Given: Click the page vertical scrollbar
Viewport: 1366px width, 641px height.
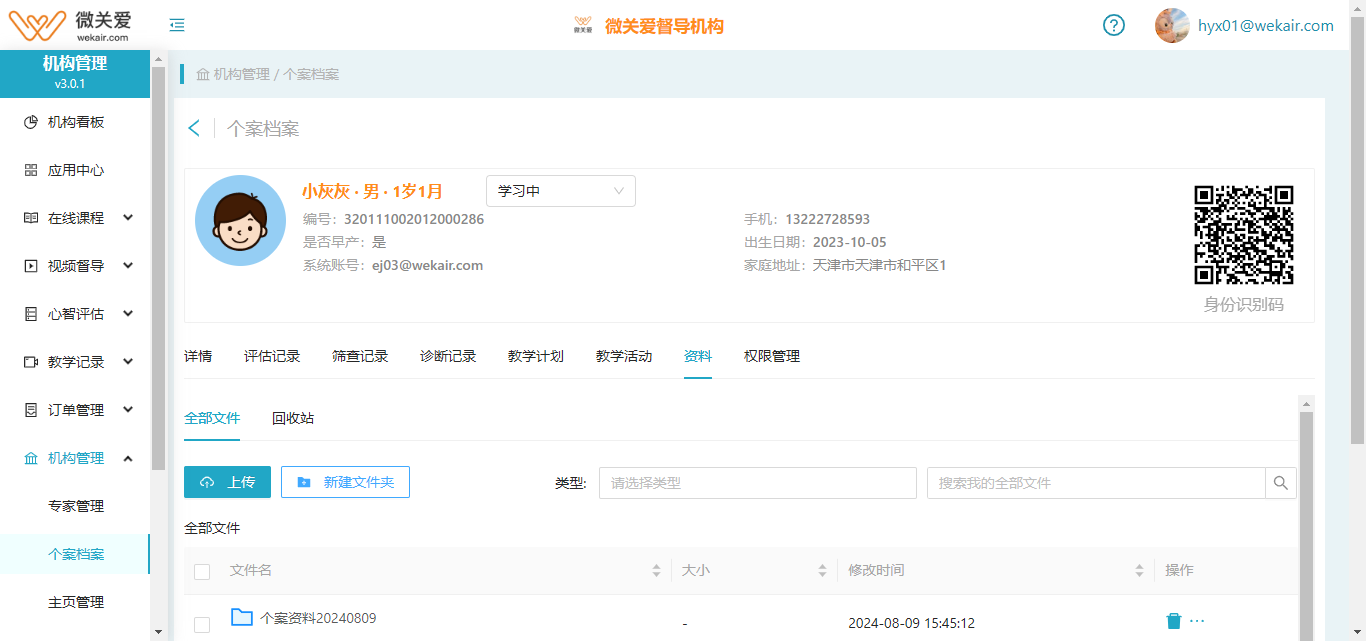Looking at the screenshot, I should [1357, 230].
